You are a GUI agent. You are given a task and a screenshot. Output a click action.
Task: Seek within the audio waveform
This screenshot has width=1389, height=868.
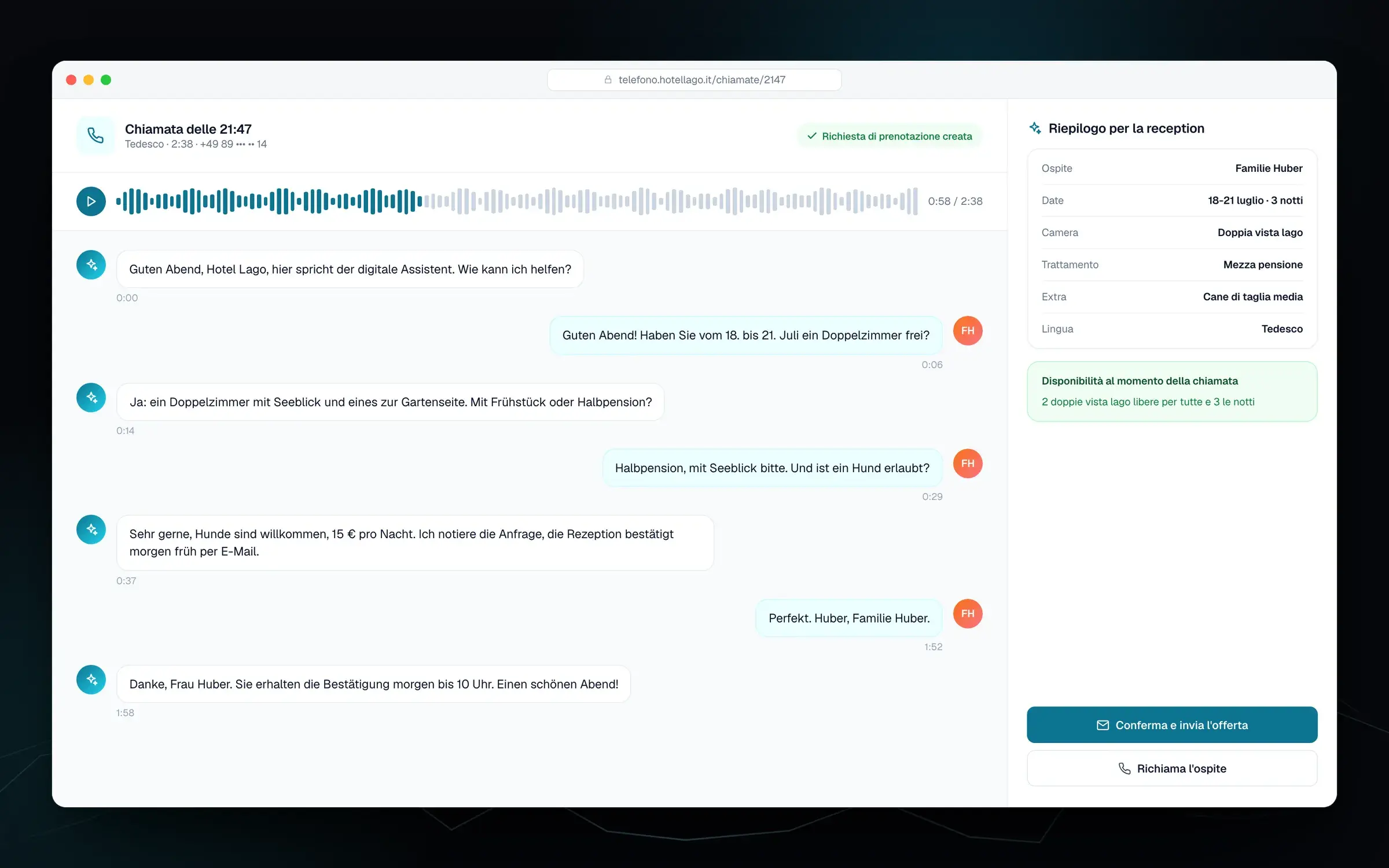517,201
